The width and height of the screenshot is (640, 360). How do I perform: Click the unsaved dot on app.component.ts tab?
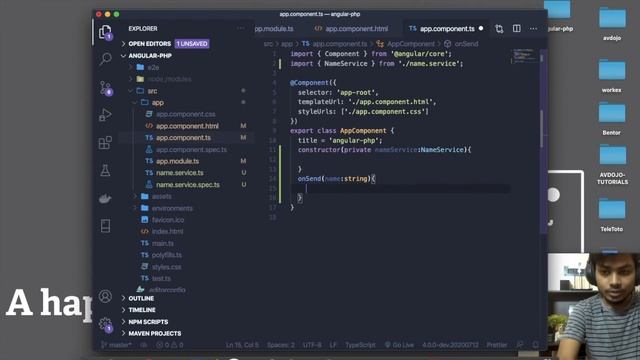481,28
